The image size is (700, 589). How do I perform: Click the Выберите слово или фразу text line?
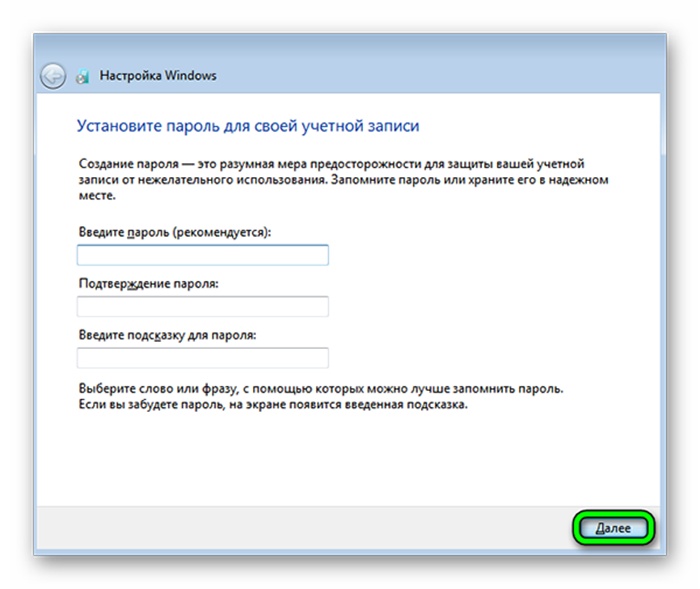[x=320, y=387]
